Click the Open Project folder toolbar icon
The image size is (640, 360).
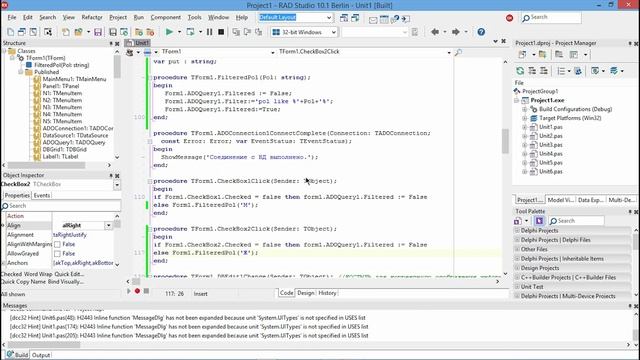(x=78, y=32)
